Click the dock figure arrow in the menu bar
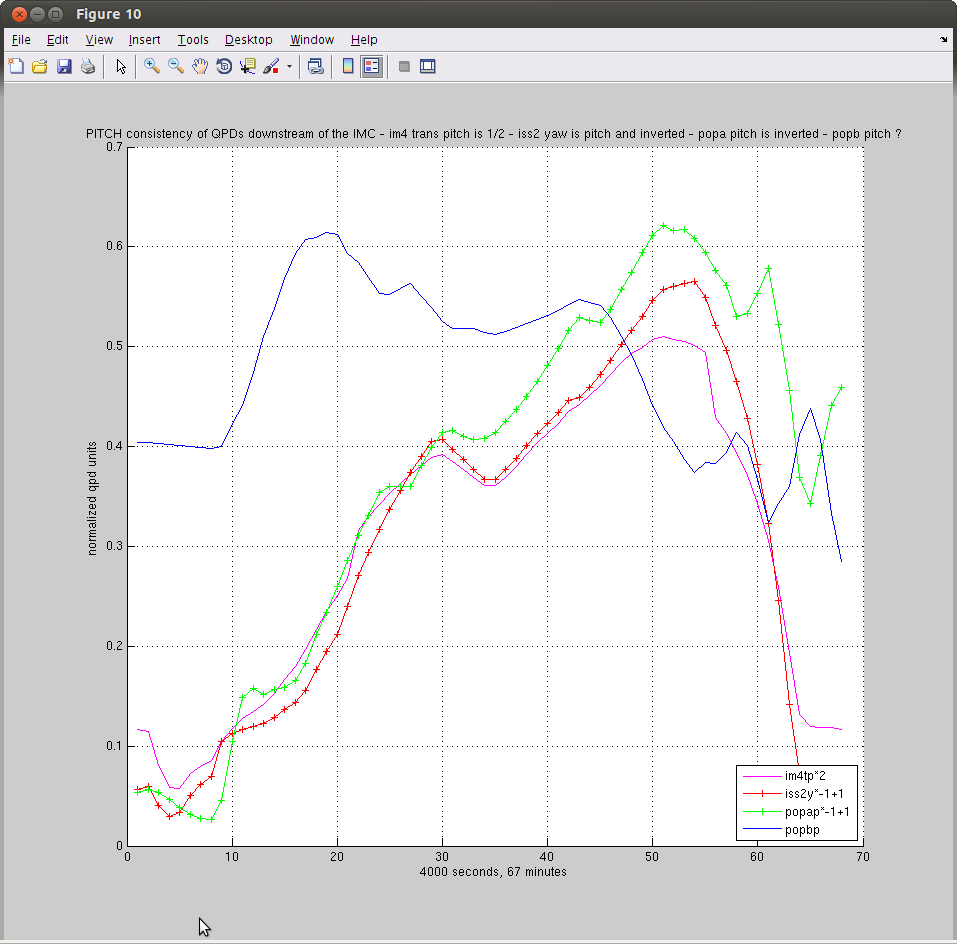Viewport: 957px width, 944px height. pos(944,40)
